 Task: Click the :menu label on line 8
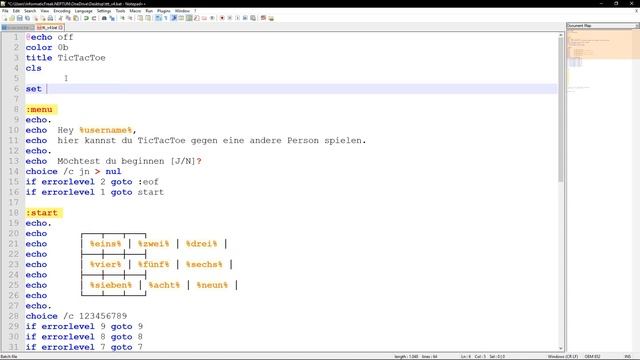click(39, 109)
